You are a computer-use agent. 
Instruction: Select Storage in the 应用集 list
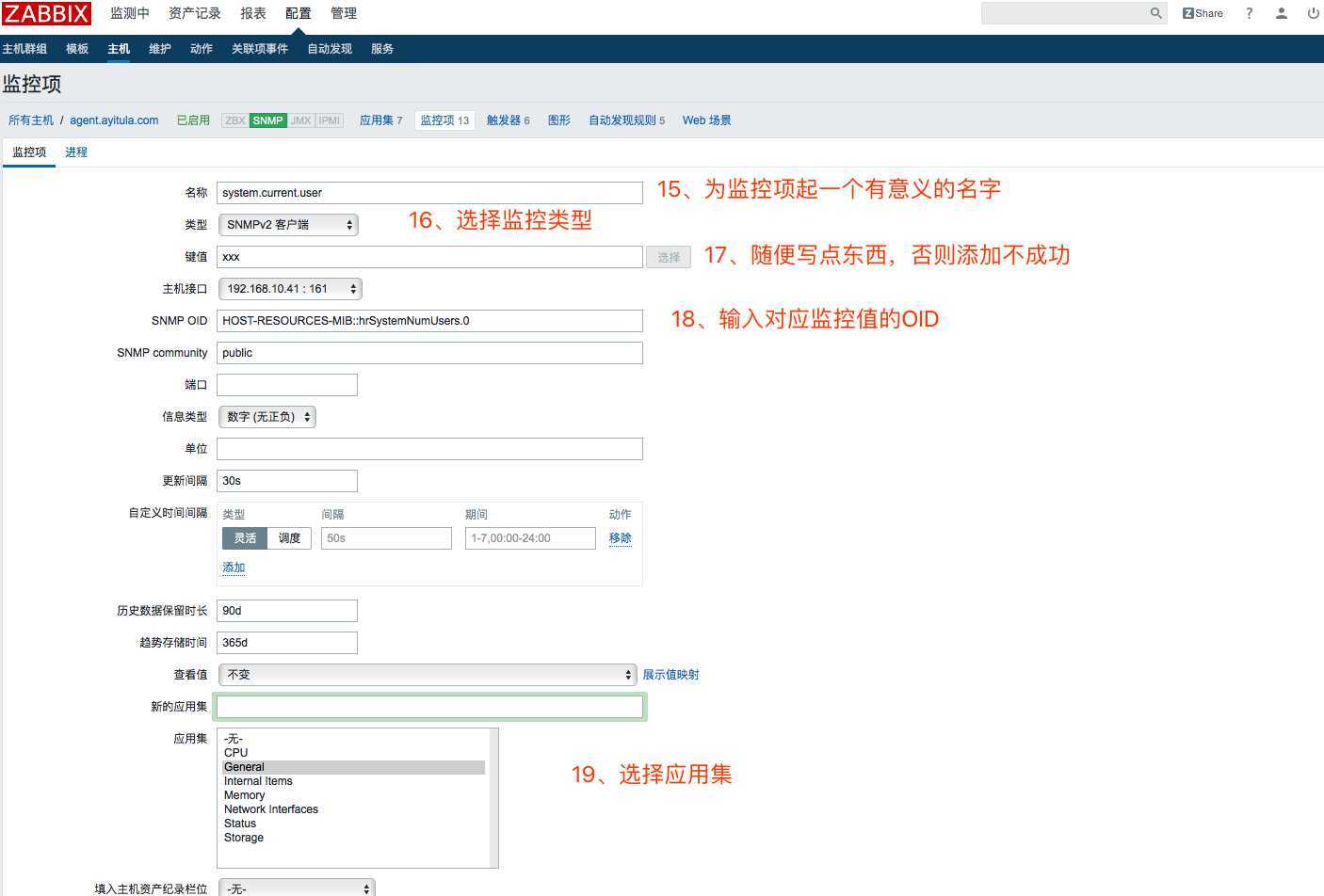tap(353, 838)
